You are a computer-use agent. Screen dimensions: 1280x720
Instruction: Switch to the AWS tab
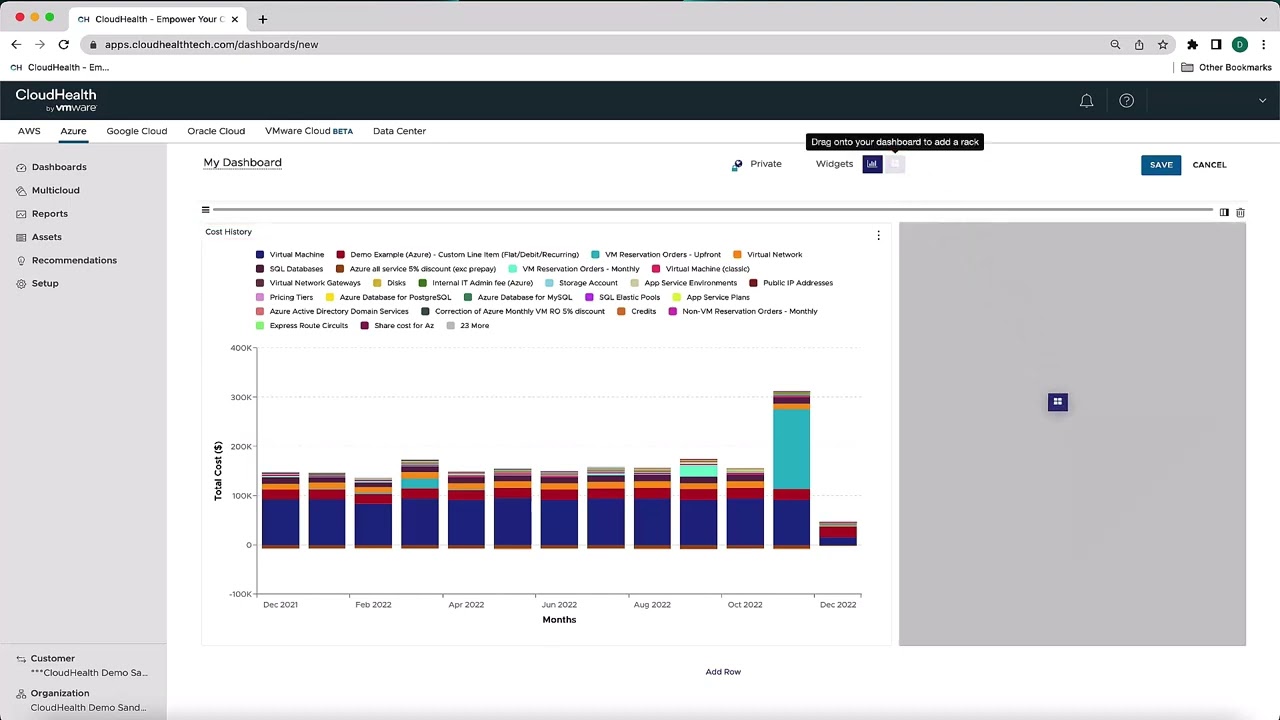(x=29, y=131)
